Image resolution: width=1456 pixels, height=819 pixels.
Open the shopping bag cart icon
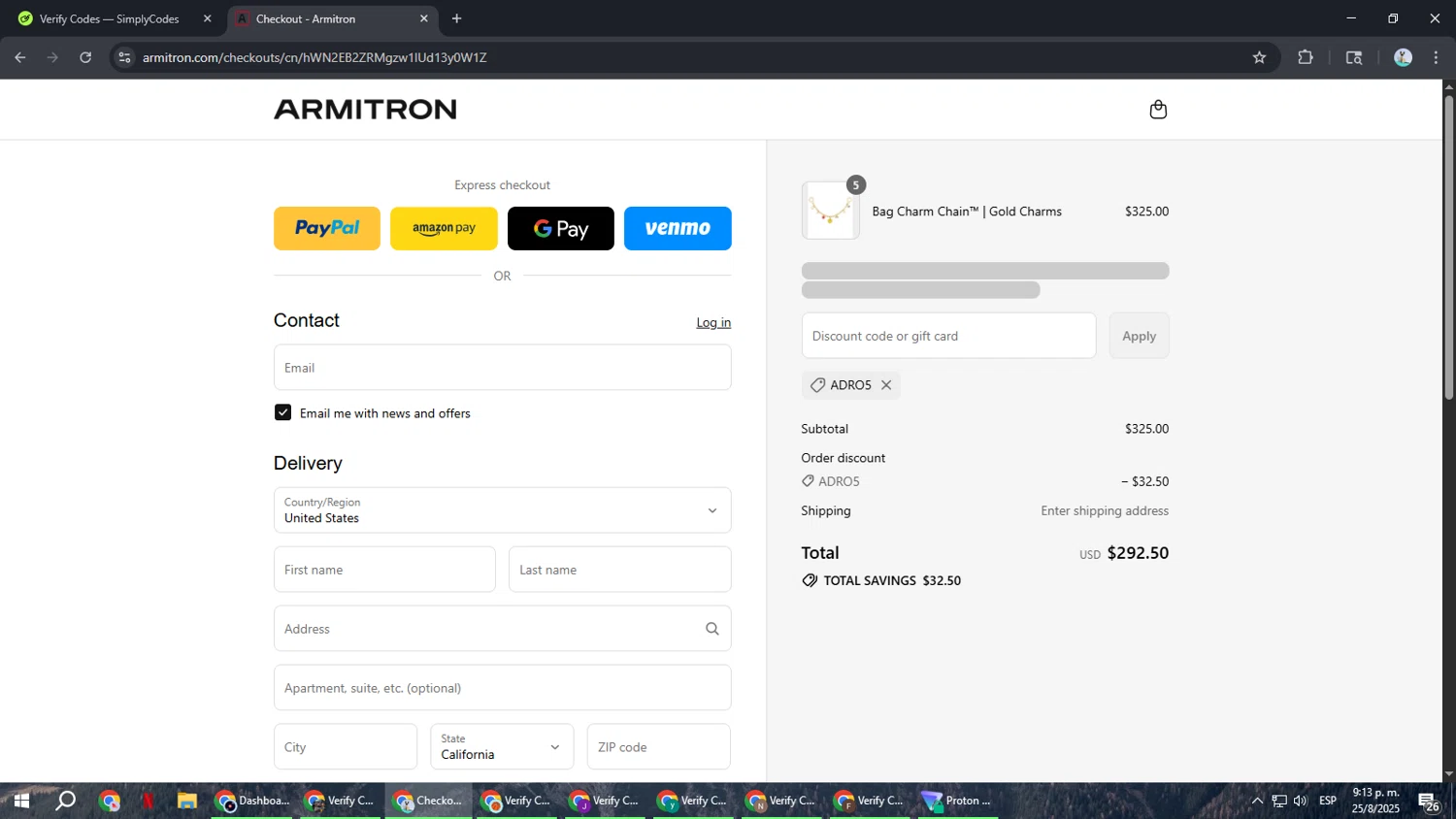[1158, 110]
